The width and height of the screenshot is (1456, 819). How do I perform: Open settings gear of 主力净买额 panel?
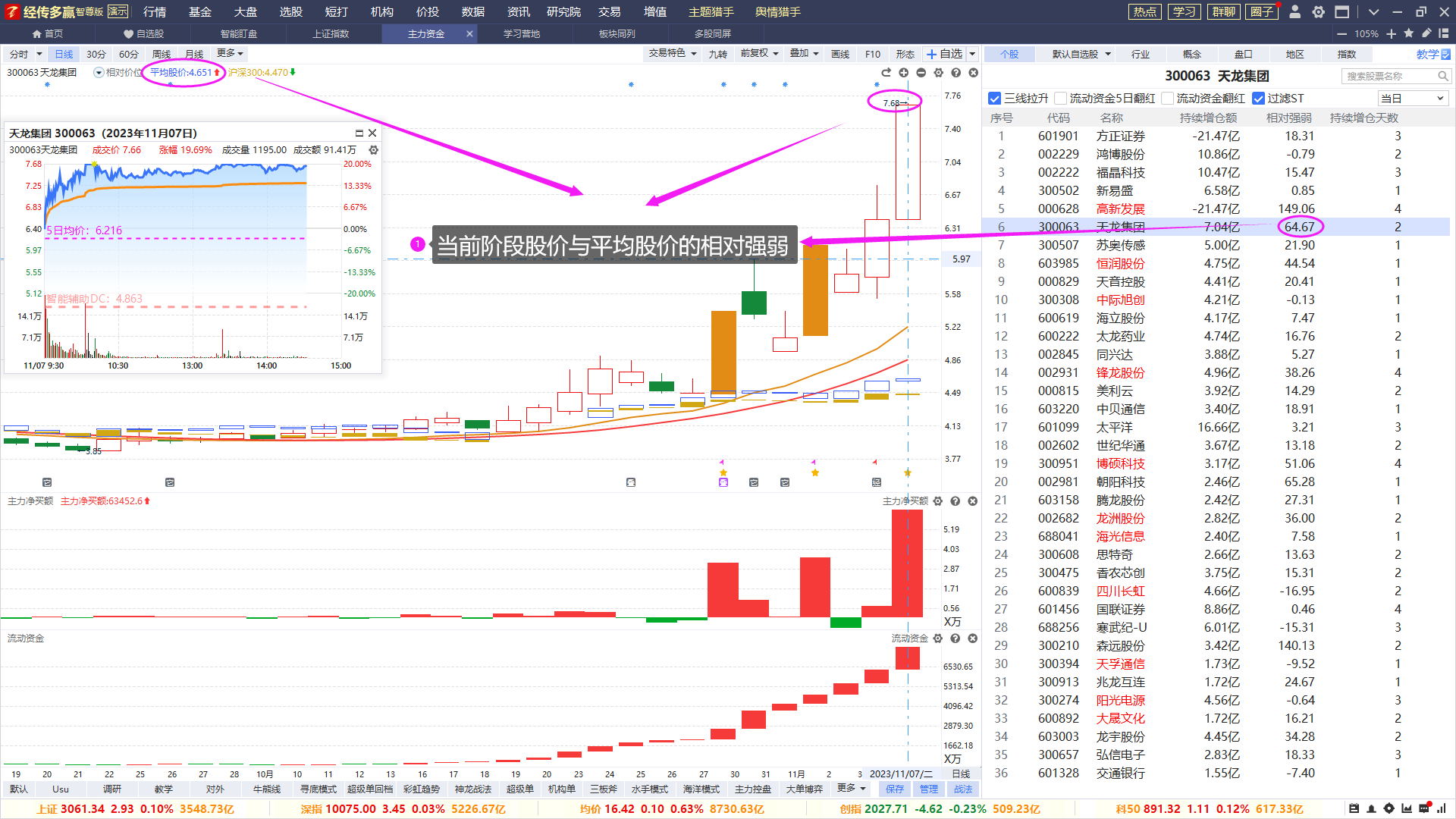pos(938,501)
